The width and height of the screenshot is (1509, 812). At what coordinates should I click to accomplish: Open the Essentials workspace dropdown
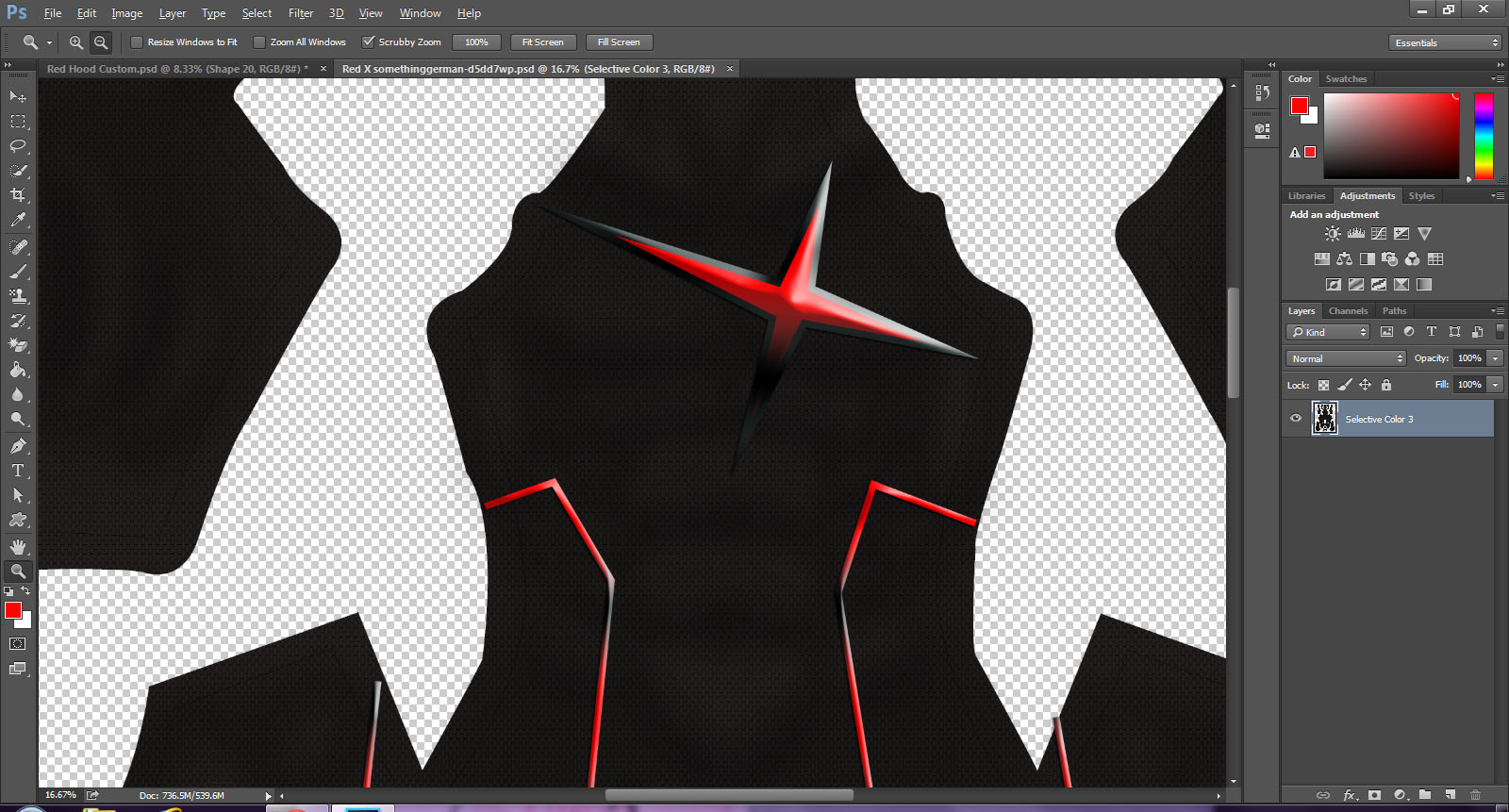(1445, 42)
